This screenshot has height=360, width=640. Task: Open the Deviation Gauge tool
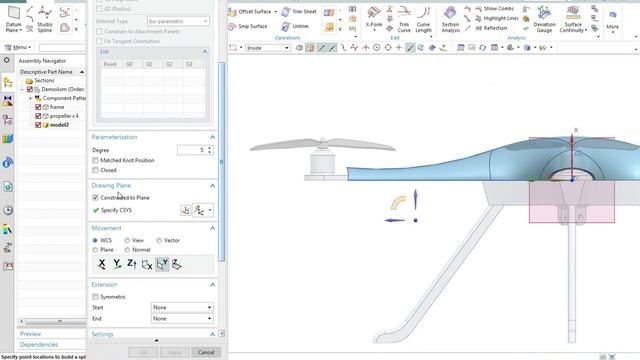click(x=544, y=18)
